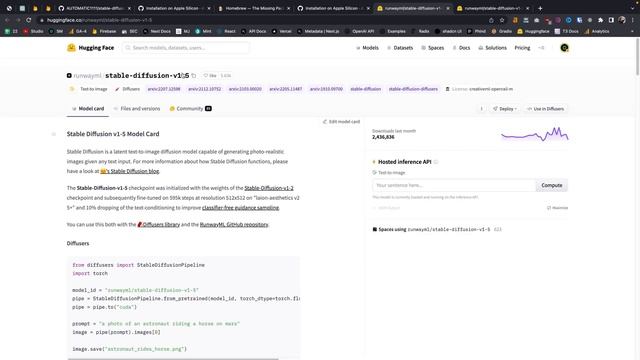Open the Docs menu item

point(461,48)
